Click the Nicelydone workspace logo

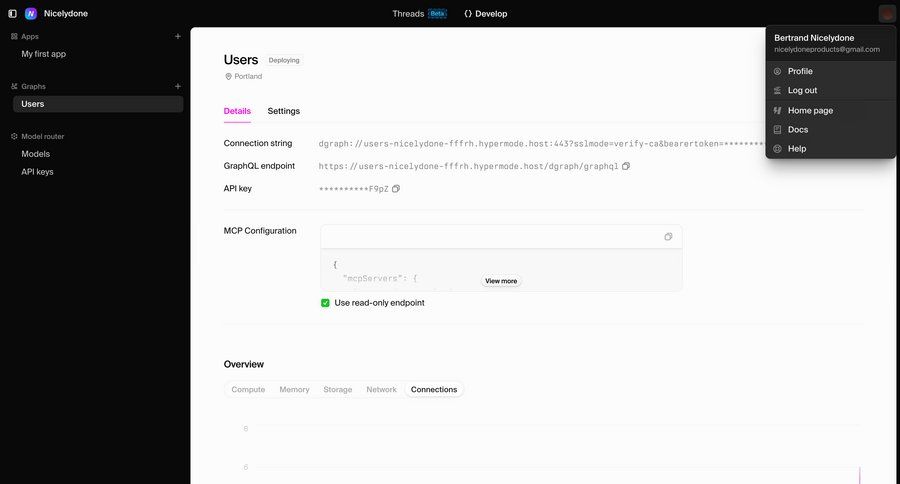(31, 13)
